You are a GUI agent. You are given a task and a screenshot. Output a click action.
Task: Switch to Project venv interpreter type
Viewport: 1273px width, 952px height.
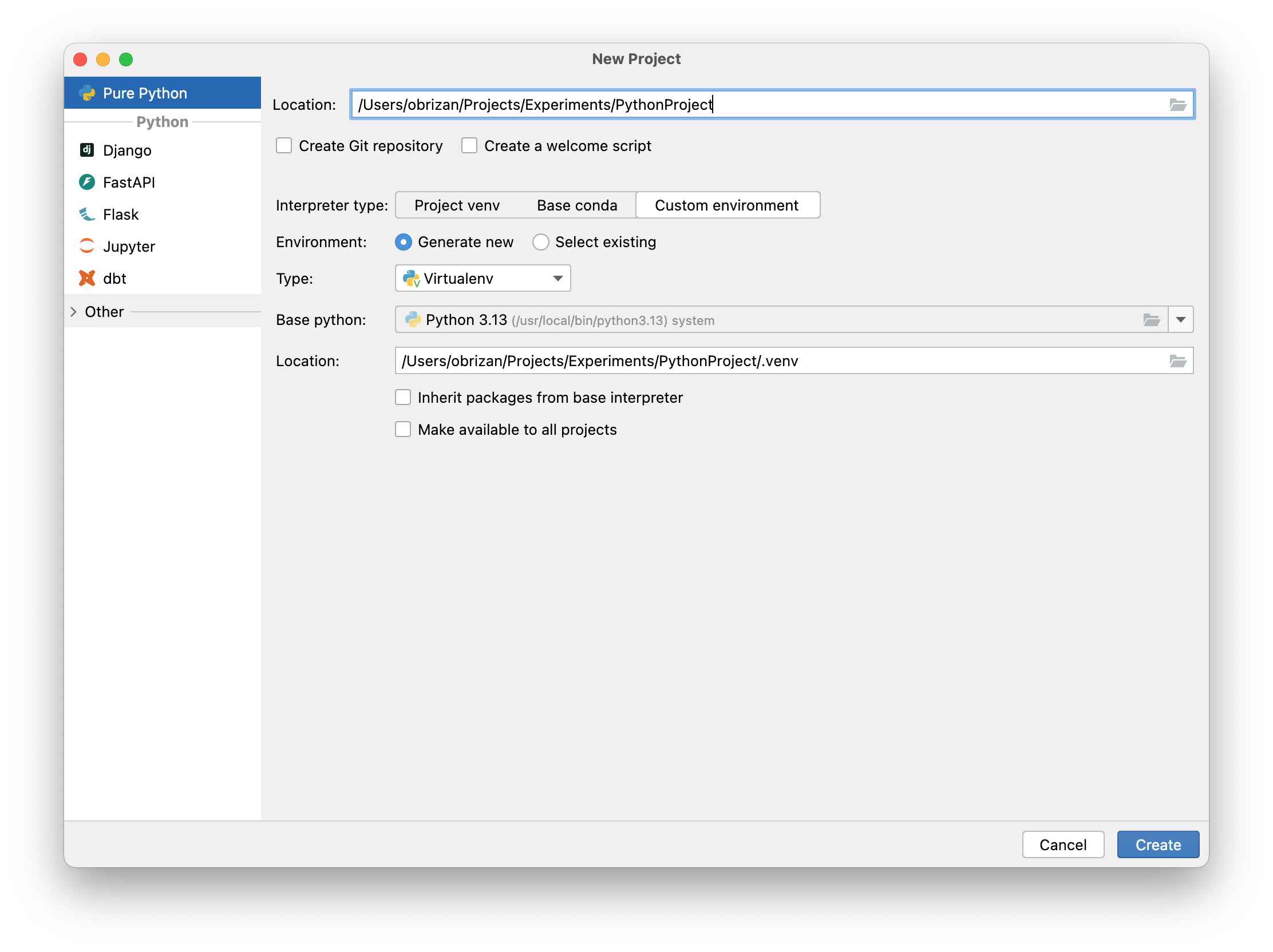pos(457,205)
